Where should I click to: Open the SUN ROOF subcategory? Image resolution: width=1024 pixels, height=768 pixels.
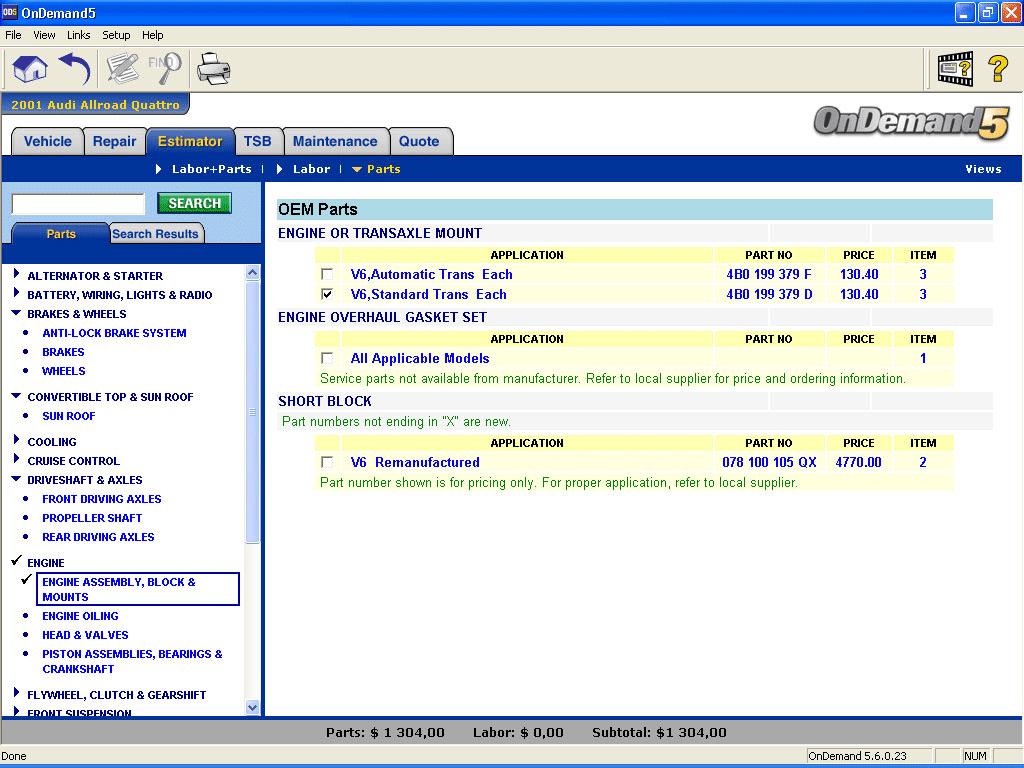tap(69, 416)
